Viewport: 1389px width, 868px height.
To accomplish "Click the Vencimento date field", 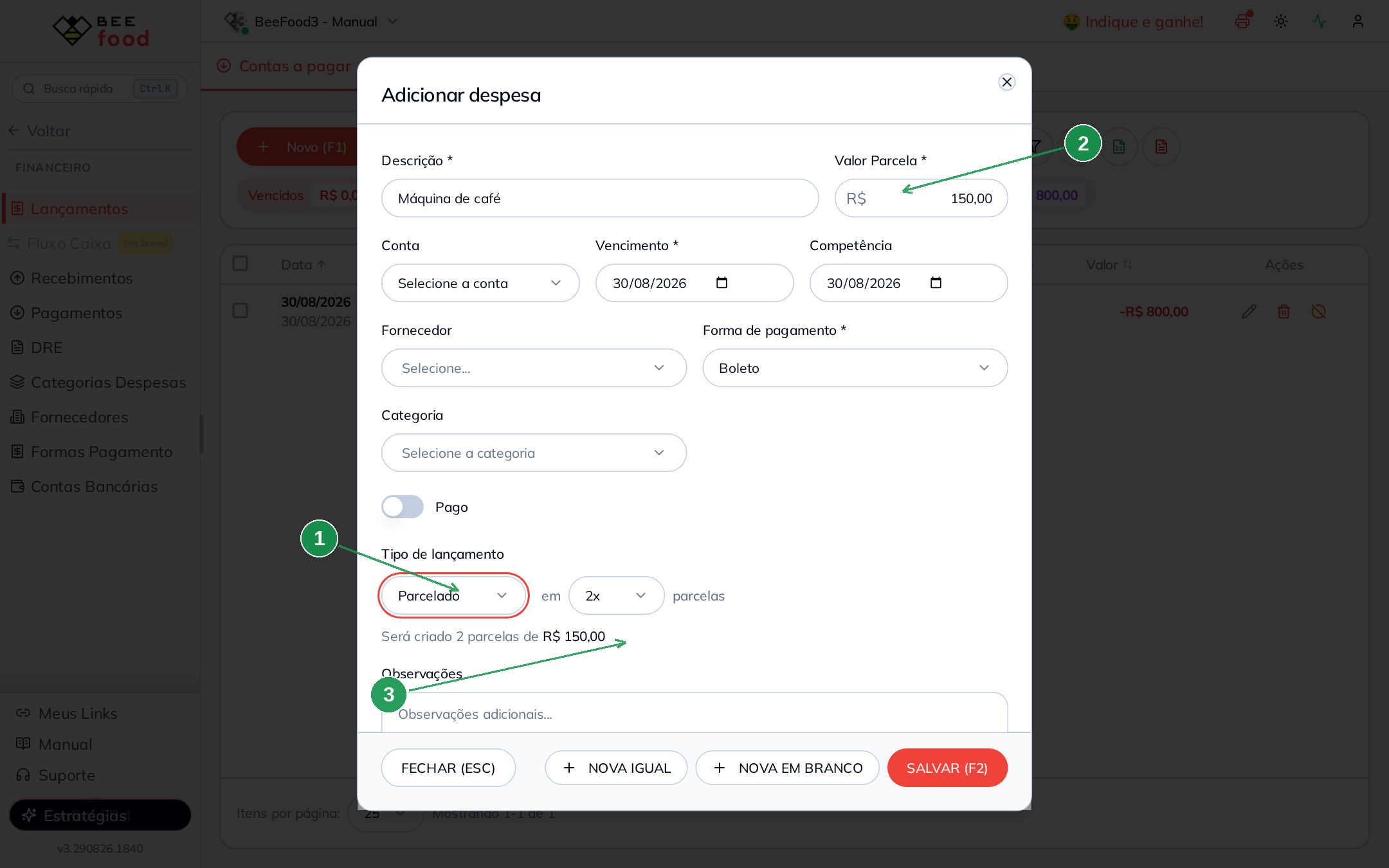I will click(x=694, y=283).
